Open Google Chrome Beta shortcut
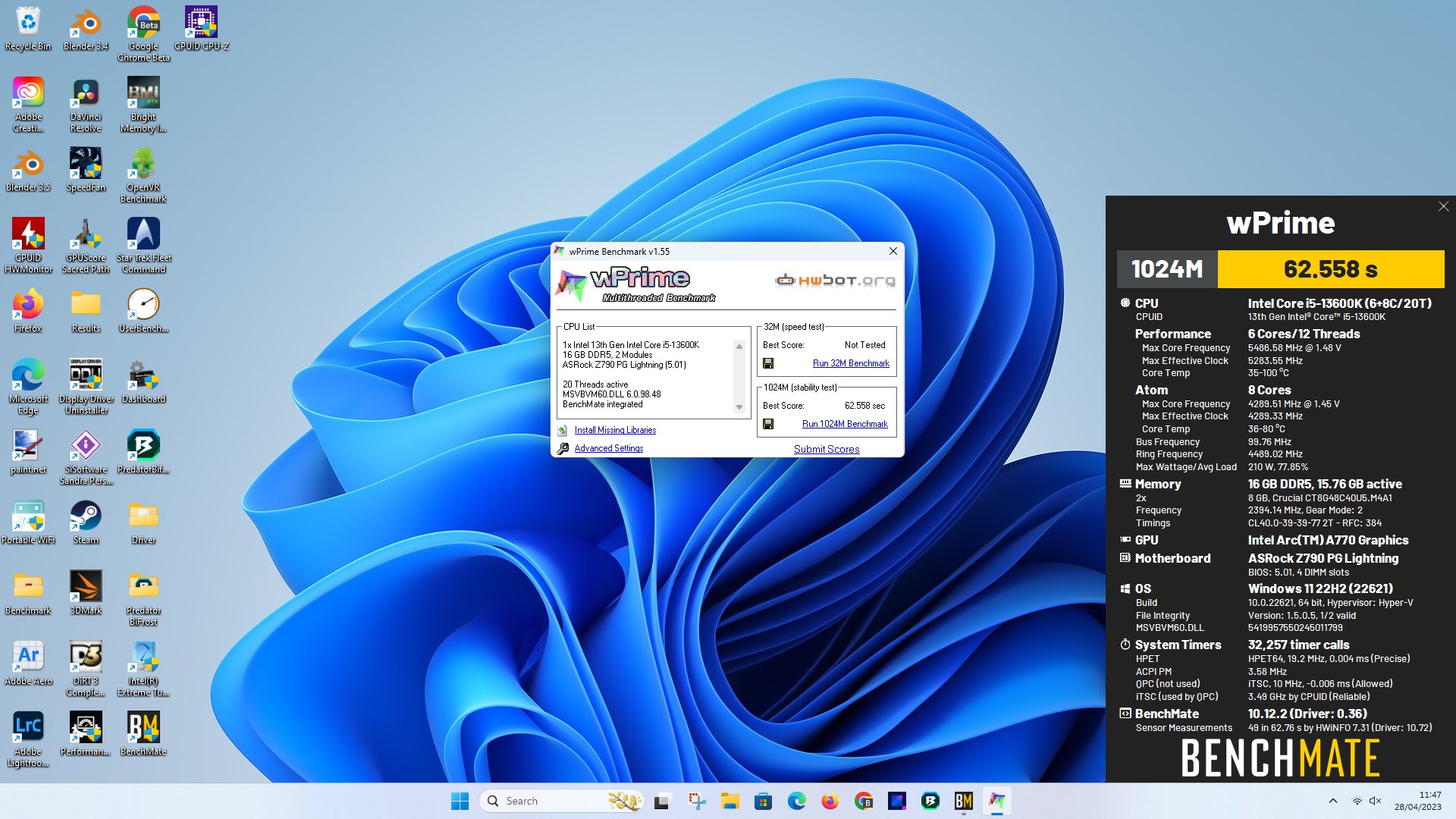Screen dimensions: 1456x819 tap(143, 34)
